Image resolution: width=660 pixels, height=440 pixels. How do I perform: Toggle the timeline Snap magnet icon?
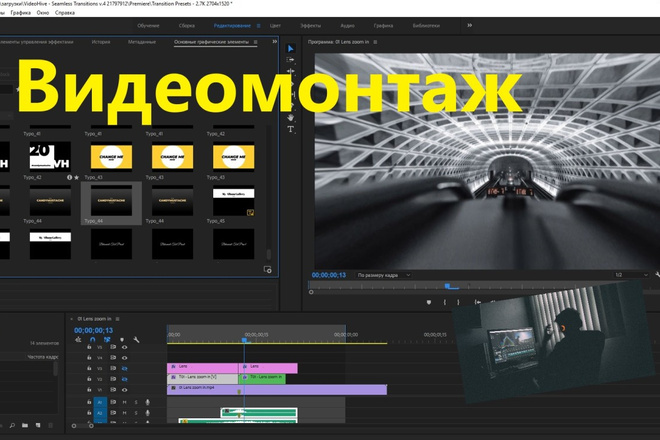click(93, 339)
